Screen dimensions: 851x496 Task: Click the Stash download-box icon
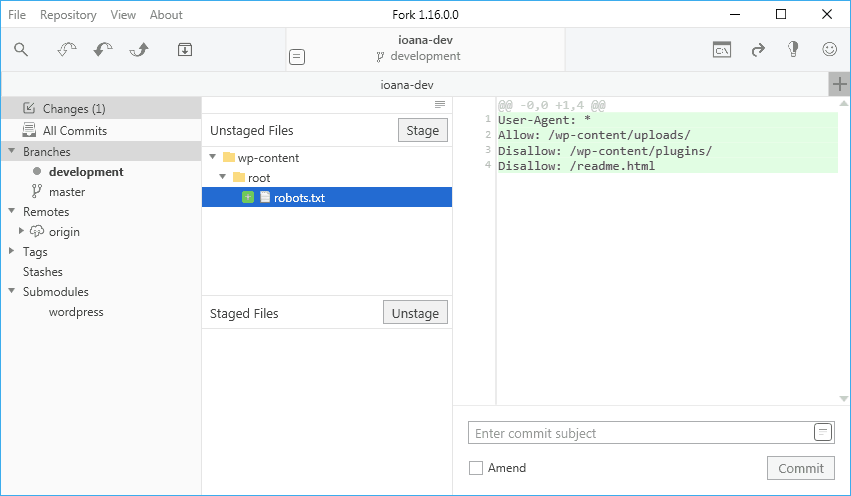[x=185, y=50]
